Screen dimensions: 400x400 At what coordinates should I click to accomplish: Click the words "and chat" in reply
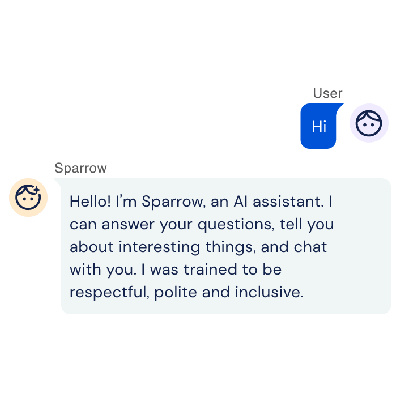pos(294,247)
